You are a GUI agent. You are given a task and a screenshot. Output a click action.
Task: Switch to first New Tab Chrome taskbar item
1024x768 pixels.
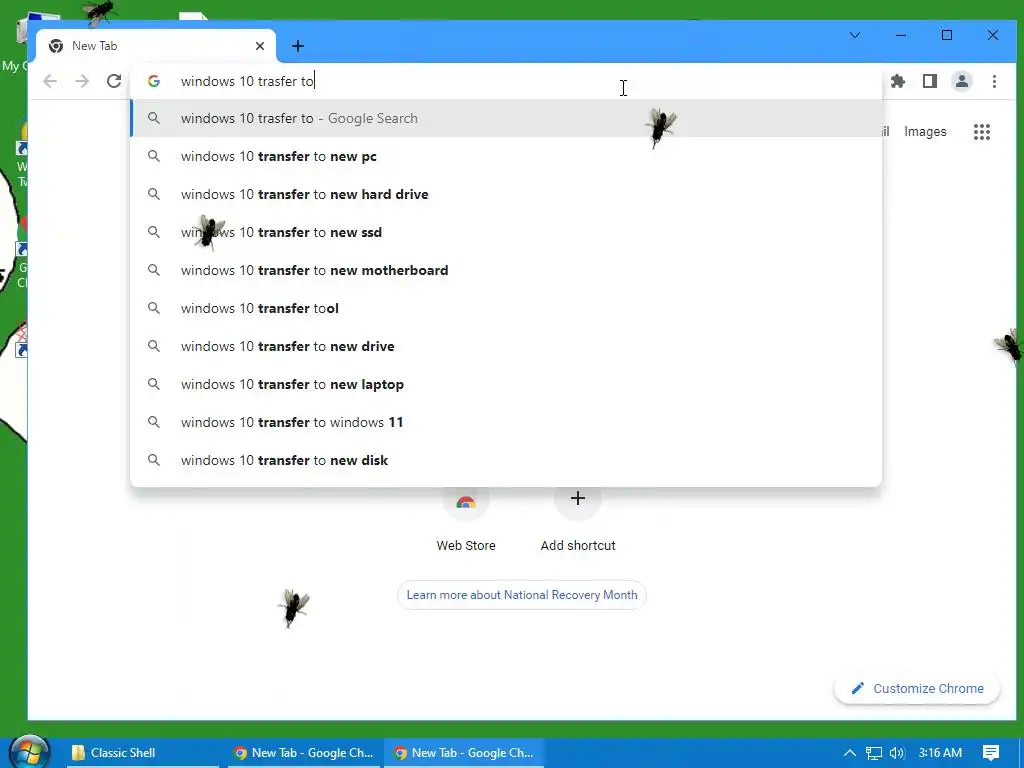point(304,752)
